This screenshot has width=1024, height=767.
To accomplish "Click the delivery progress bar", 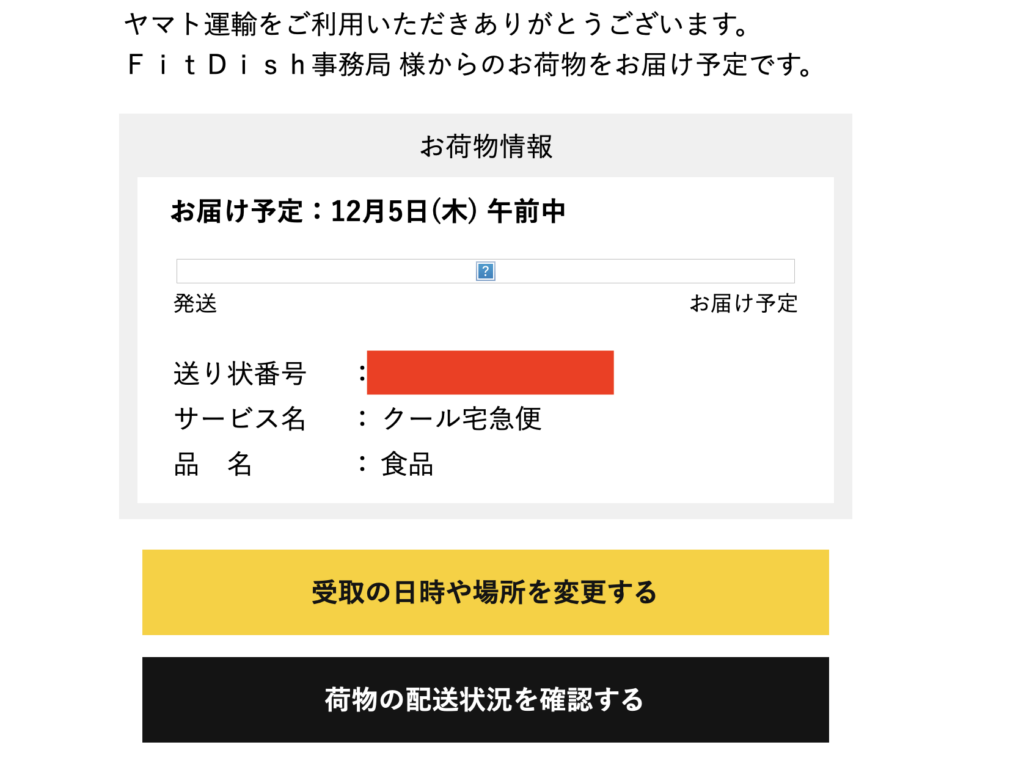I will (485, 271).
